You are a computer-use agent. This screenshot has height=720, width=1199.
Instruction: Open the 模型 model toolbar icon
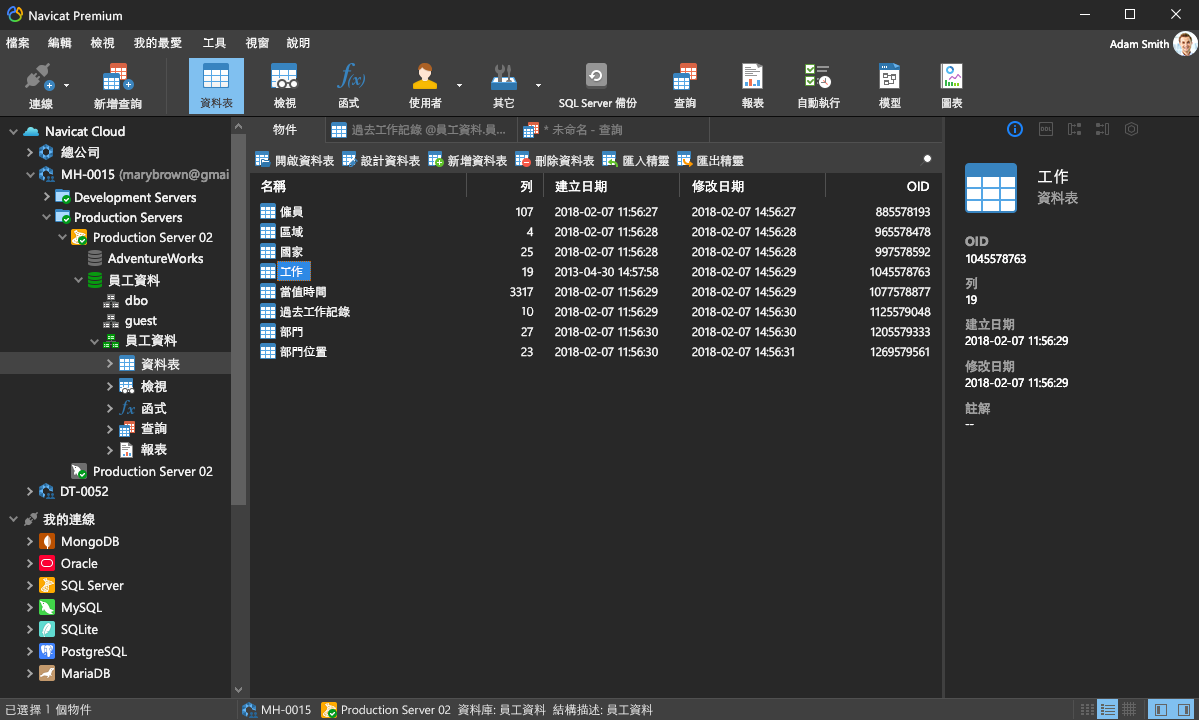coord(889,86)
